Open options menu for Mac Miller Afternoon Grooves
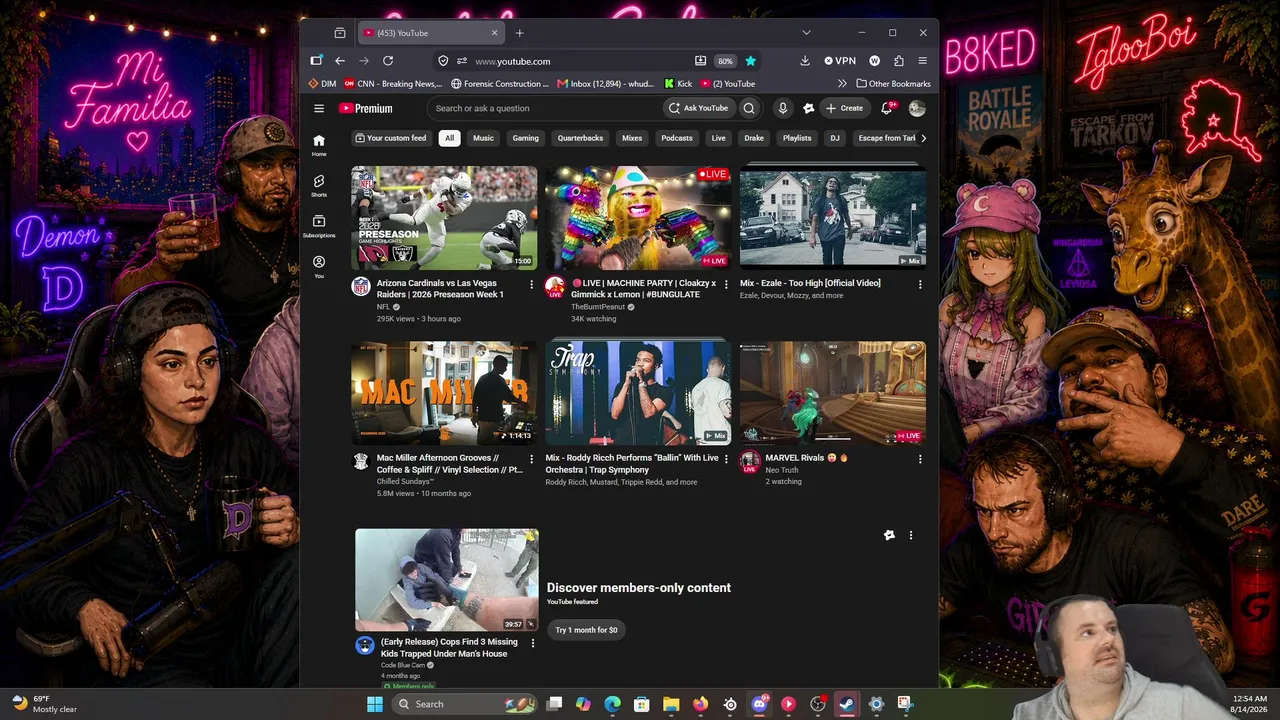Viewport: 1280px width, 720px height. click(x=531, y=459)
